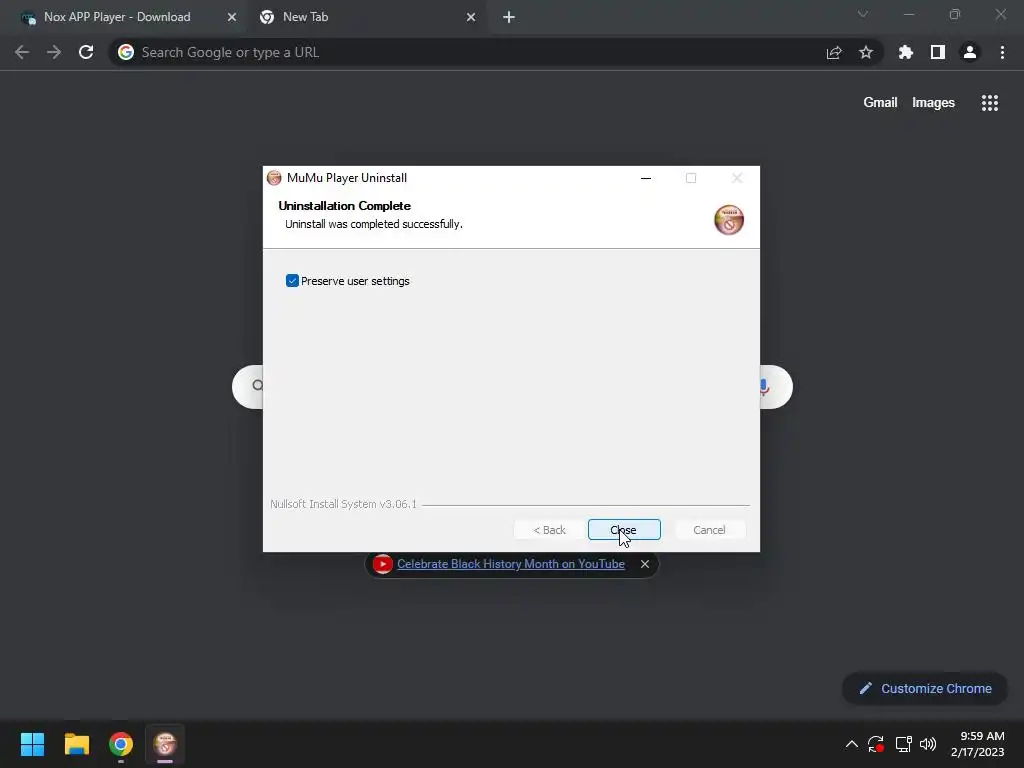
Task: Click voice search microphone icon
Action: [x=765, y=387]
